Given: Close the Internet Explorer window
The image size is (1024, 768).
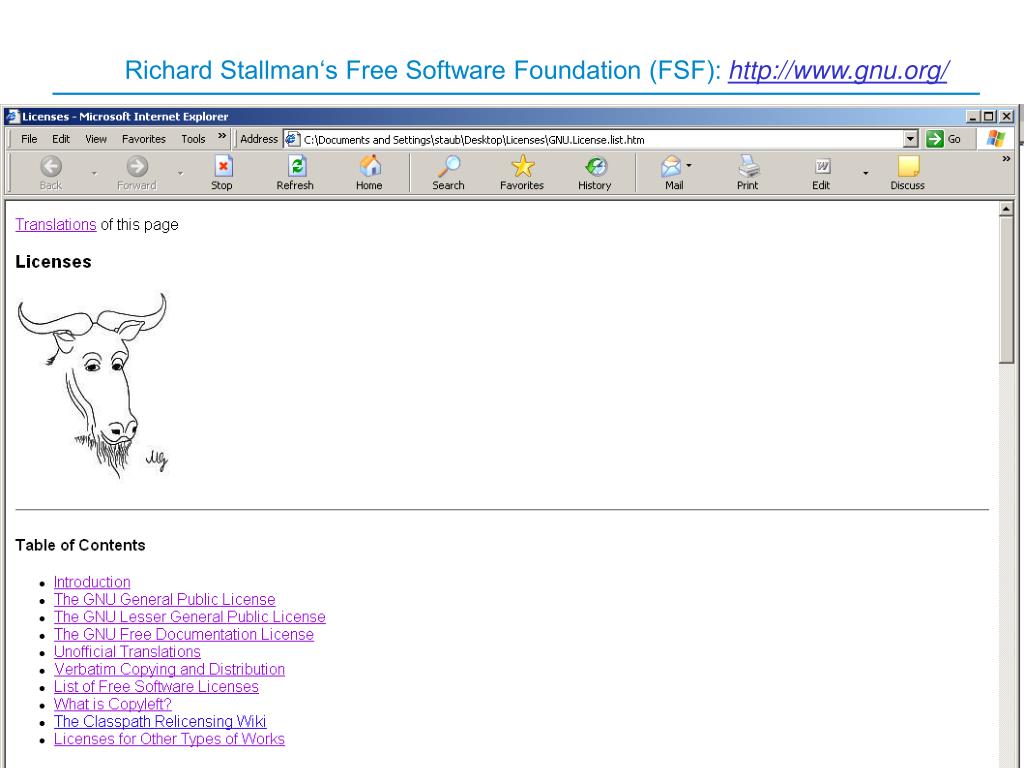Looking at the screenshot, I should click(1006, 116).
